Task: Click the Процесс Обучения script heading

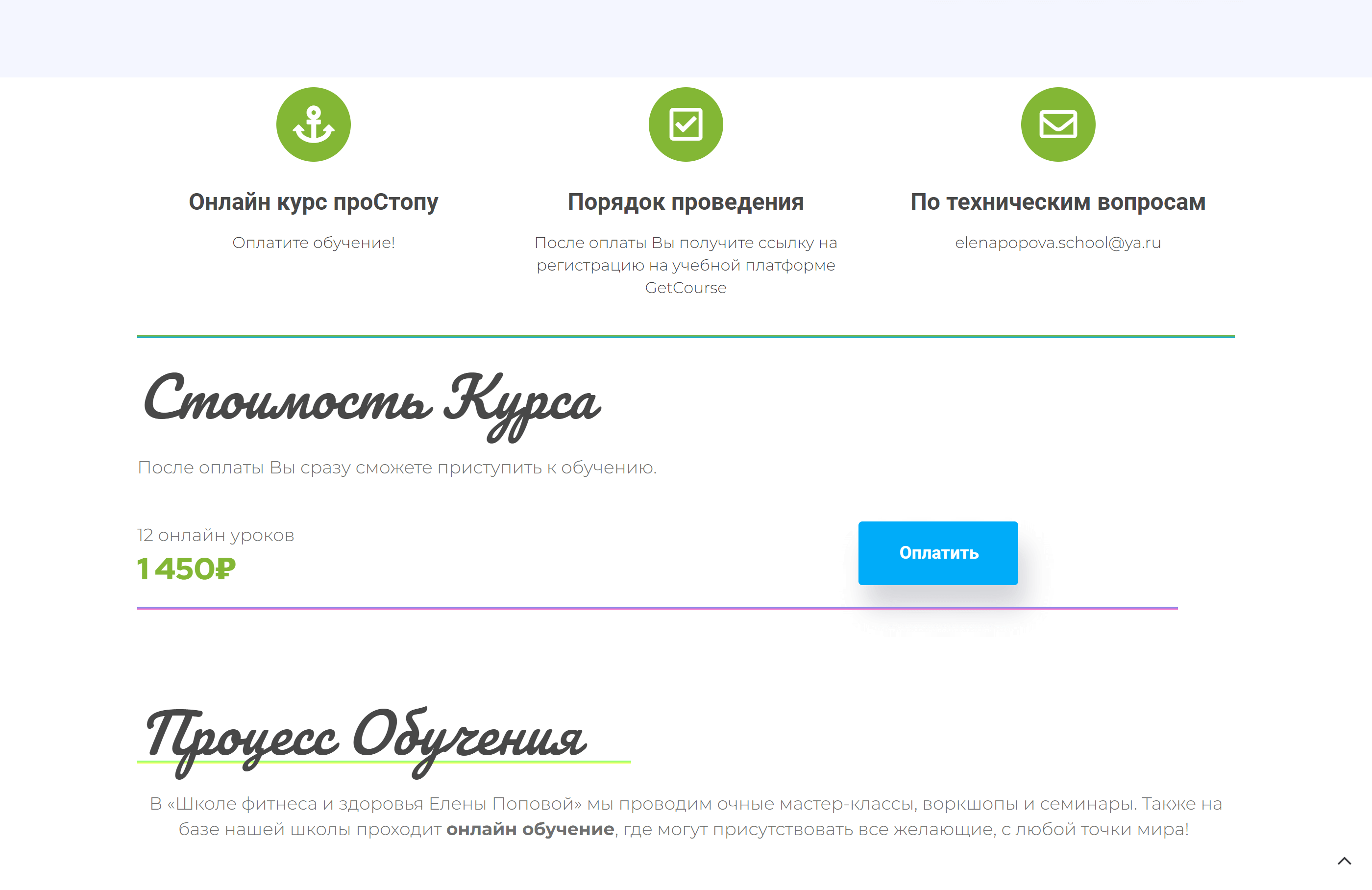Action: pyautogui.click(x=367, y=742)
